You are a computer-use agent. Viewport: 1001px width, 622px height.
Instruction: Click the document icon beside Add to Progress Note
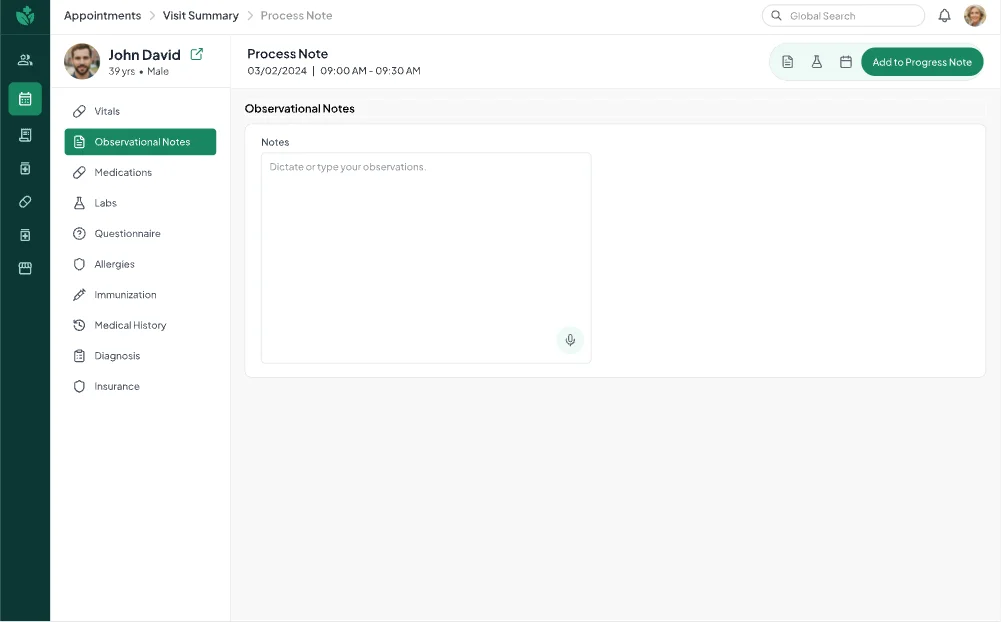788,62
